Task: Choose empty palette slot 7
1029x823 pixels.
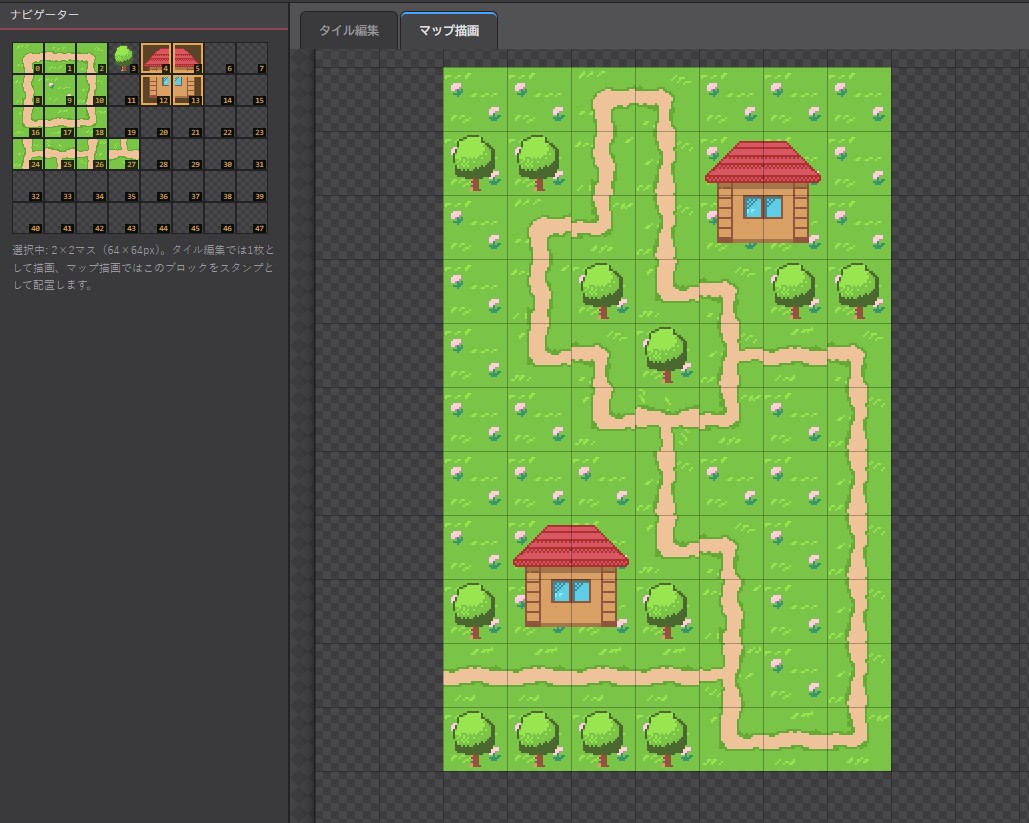Action: point(252,58)
